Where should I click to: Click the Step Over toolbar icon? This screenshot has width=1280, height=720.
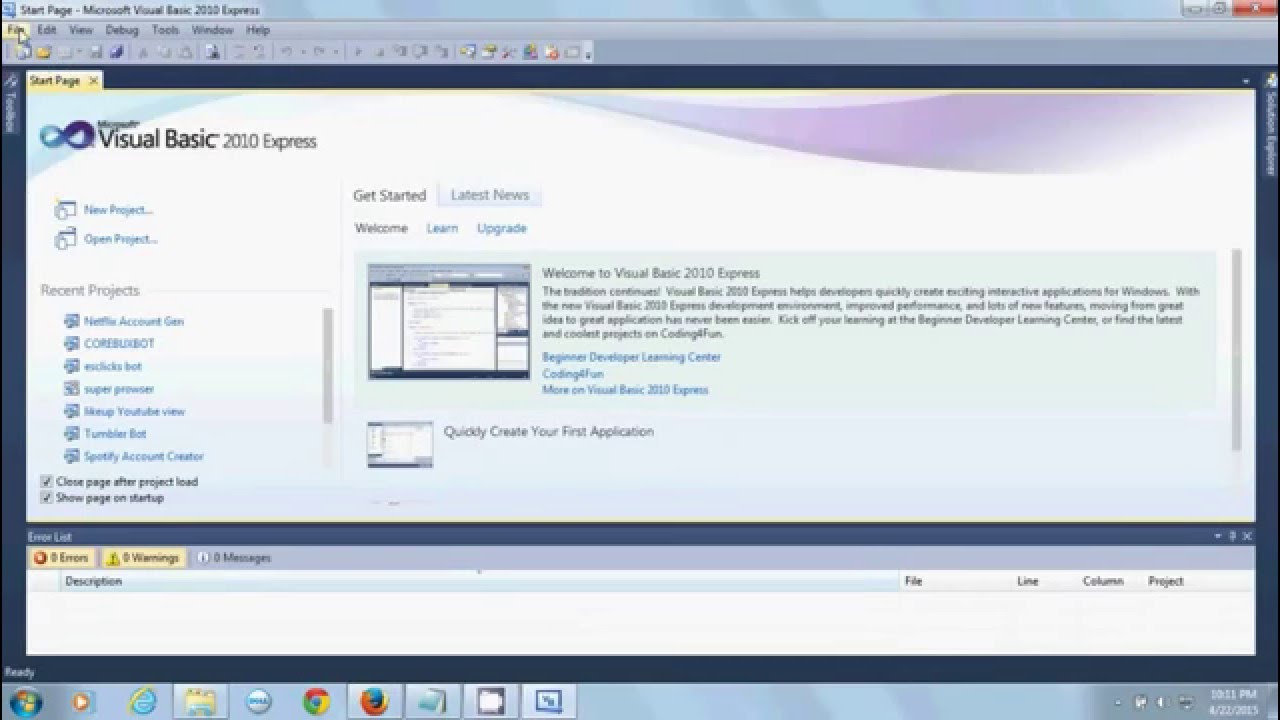click(418, 51)
